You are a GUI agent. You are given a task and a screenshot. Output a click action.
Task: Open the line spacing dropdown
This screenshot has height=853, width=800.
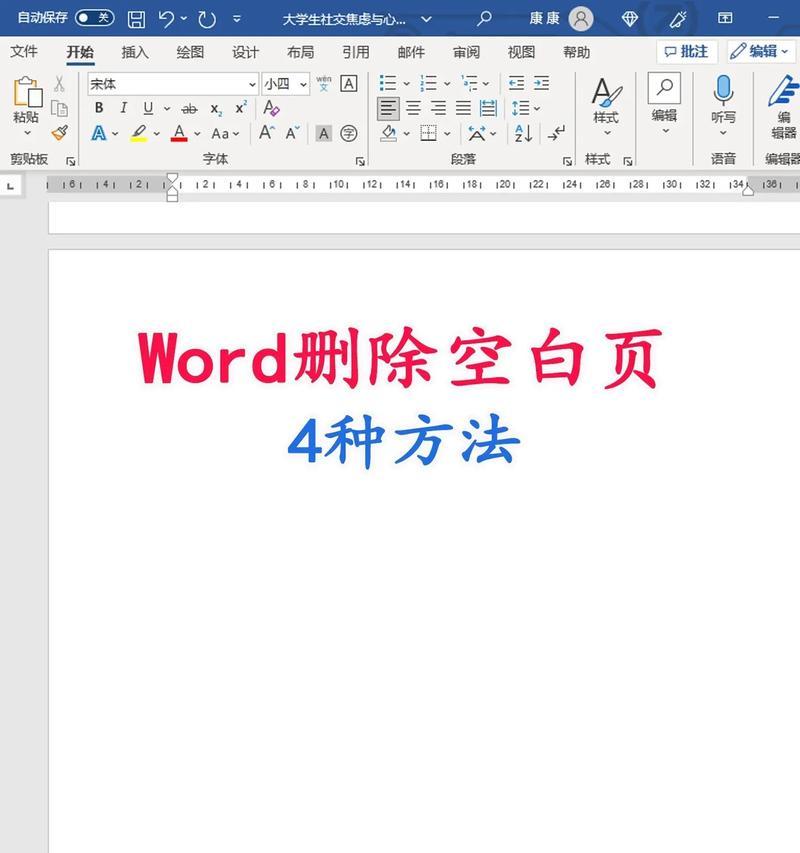[x=523, y=107]
